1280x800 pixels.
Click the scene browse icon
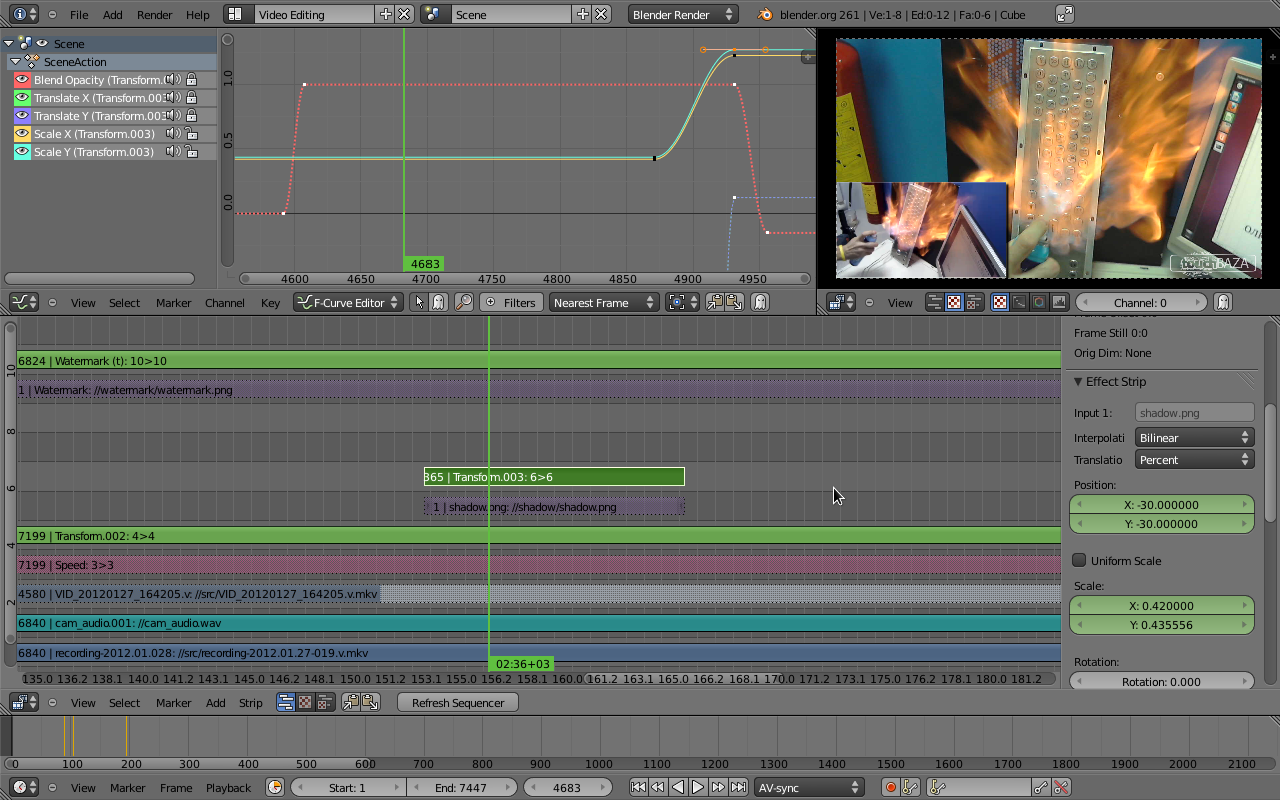click(x=434, y=14)
